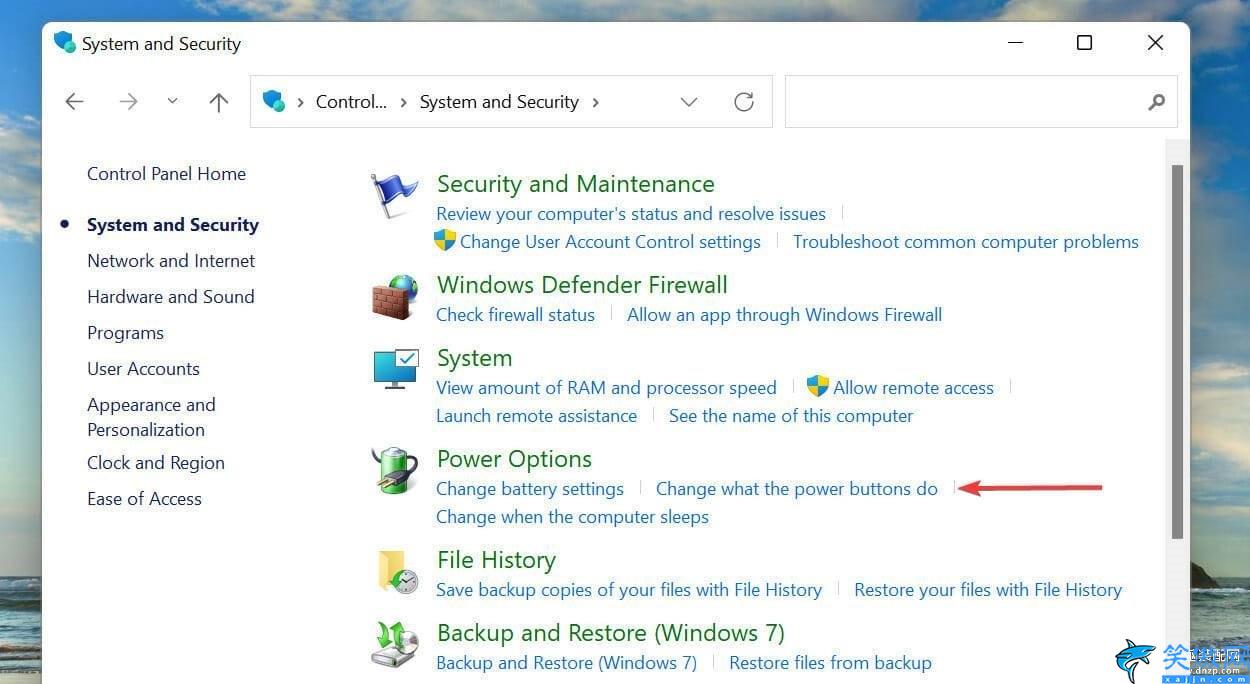The image size is (1250, 684).
Task: Open the Security and Maintenance heading
Action: tap(576, 184)
